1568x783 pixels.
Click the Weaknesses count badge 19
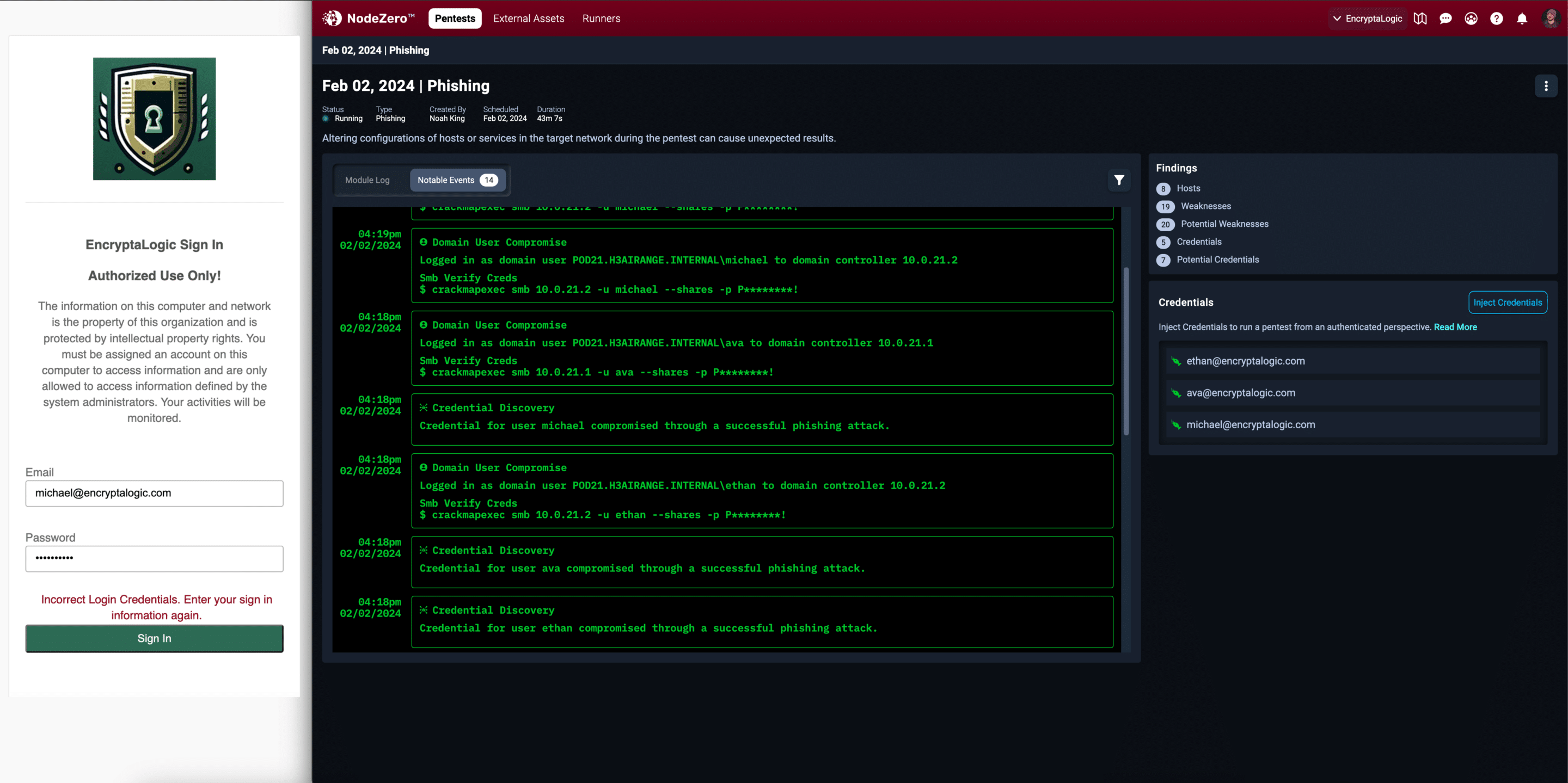click(x=1165, y=206)
